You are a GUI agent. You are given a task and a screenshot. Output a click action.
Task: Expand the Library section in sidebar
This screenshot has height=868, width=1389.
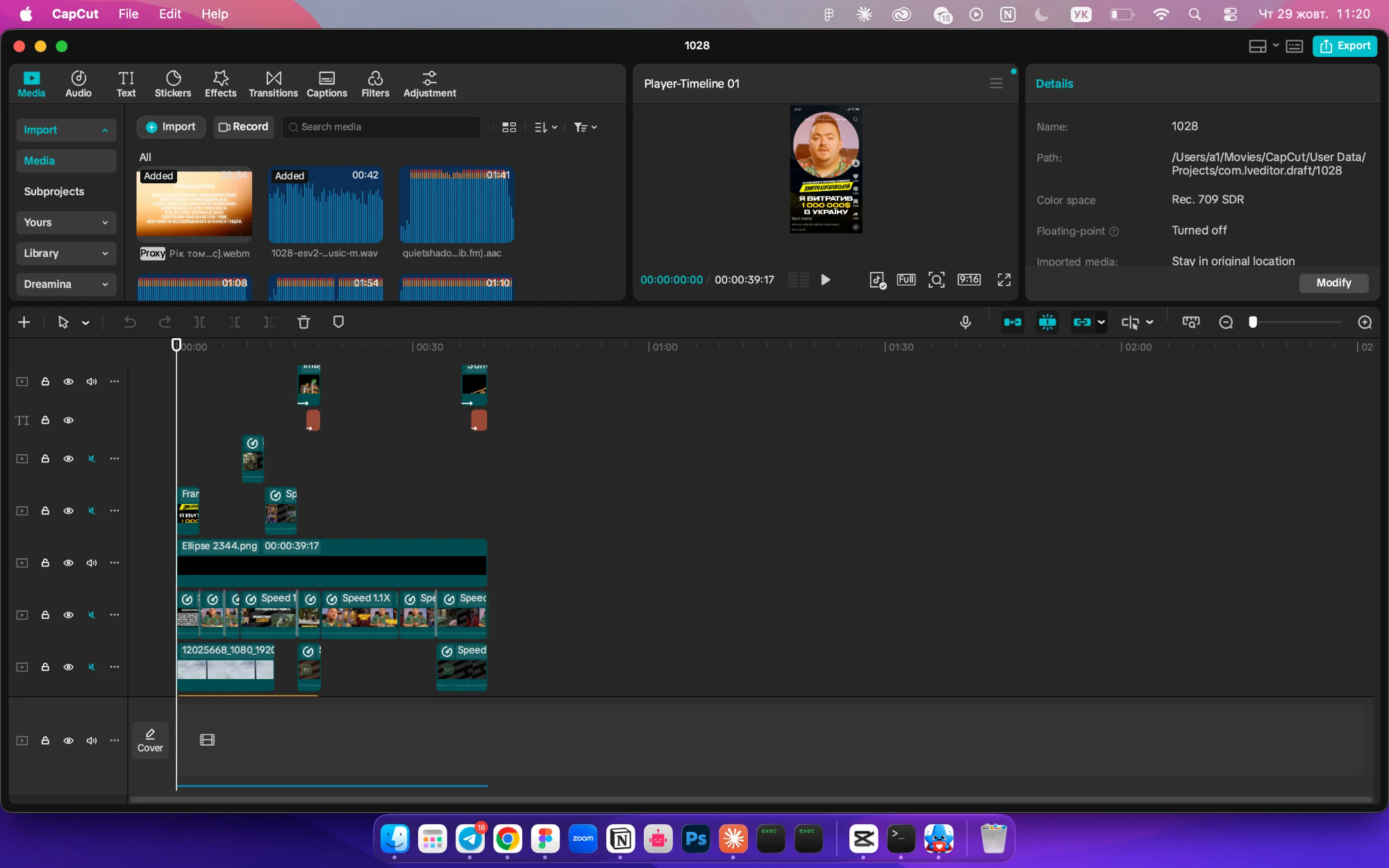point(66,253)
